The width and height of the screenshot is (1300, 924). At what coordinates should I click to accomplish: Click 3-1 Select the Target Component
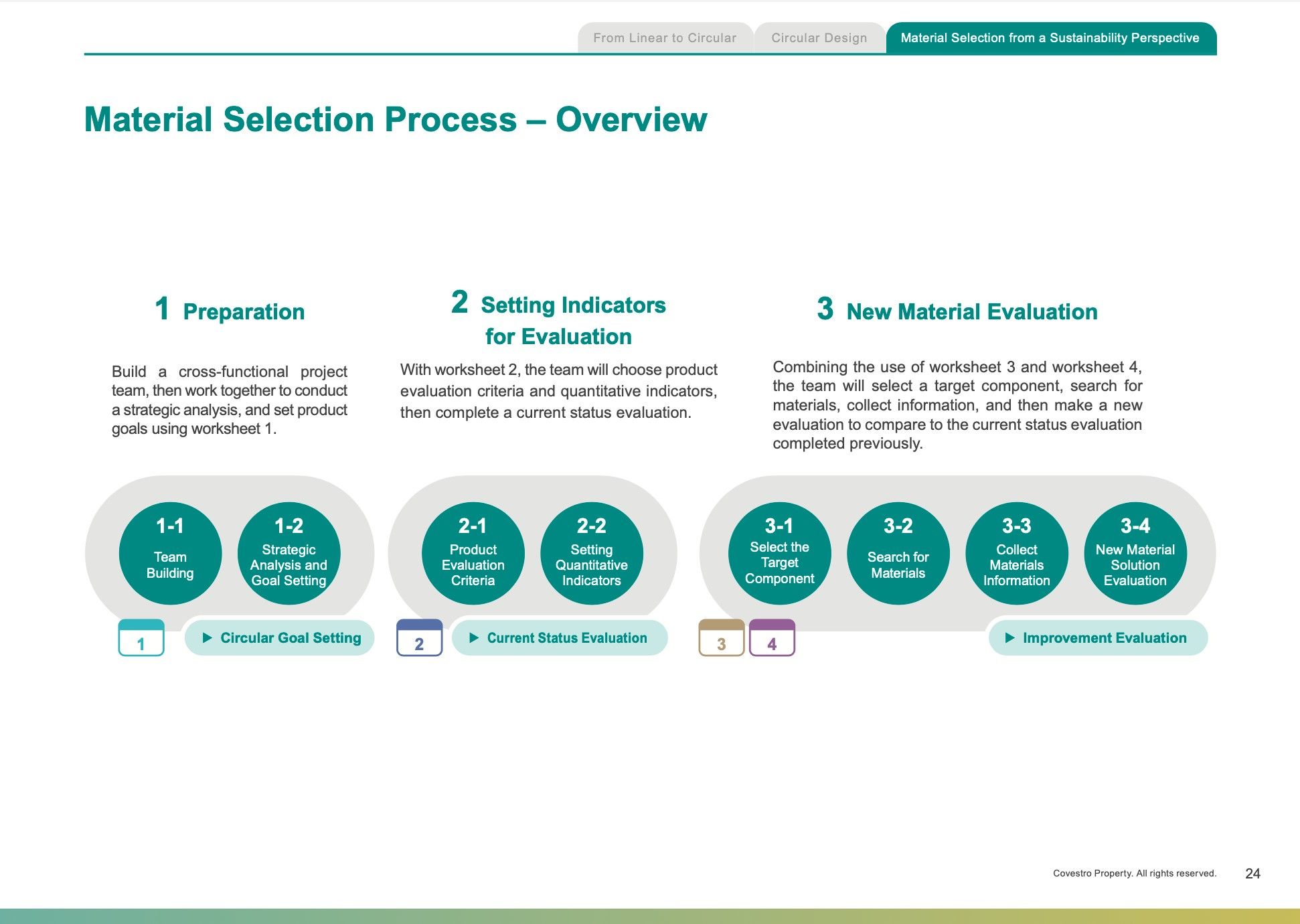coord(779,553)
